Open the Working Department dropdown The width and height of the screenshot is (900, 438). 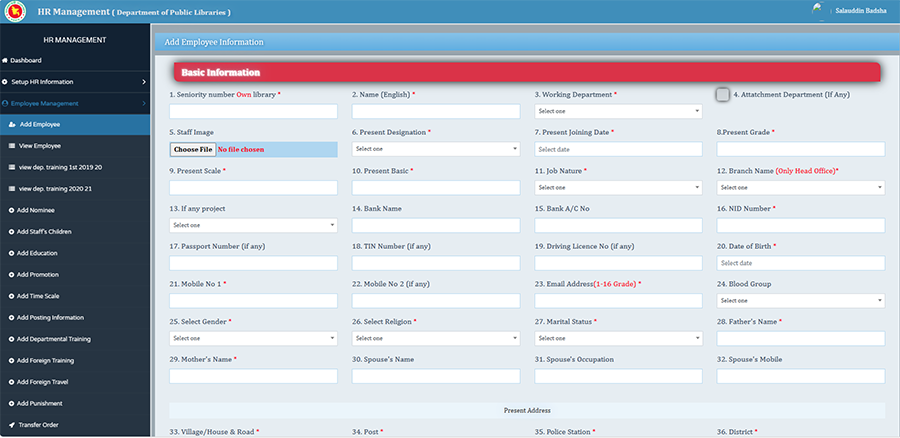(618, 111)
